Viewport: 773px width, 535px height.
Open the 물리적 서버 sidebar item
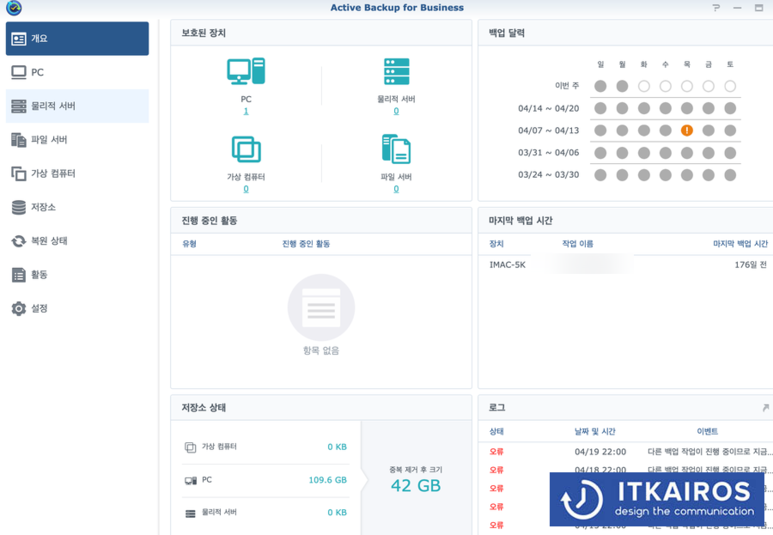(x=77, y=106)
